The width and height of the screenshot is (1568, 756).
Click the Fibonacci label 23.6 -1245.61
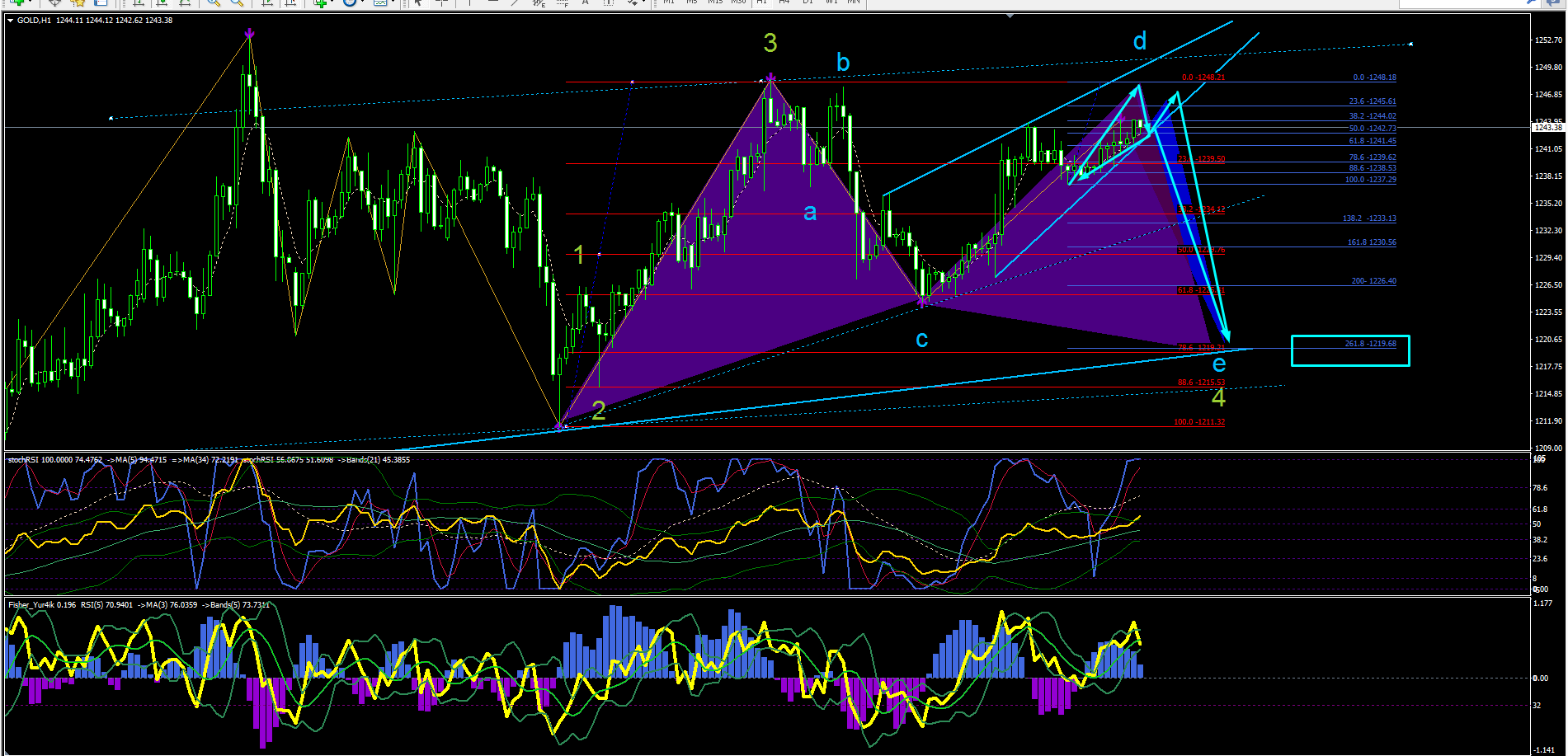click(x=1373, y=101)
